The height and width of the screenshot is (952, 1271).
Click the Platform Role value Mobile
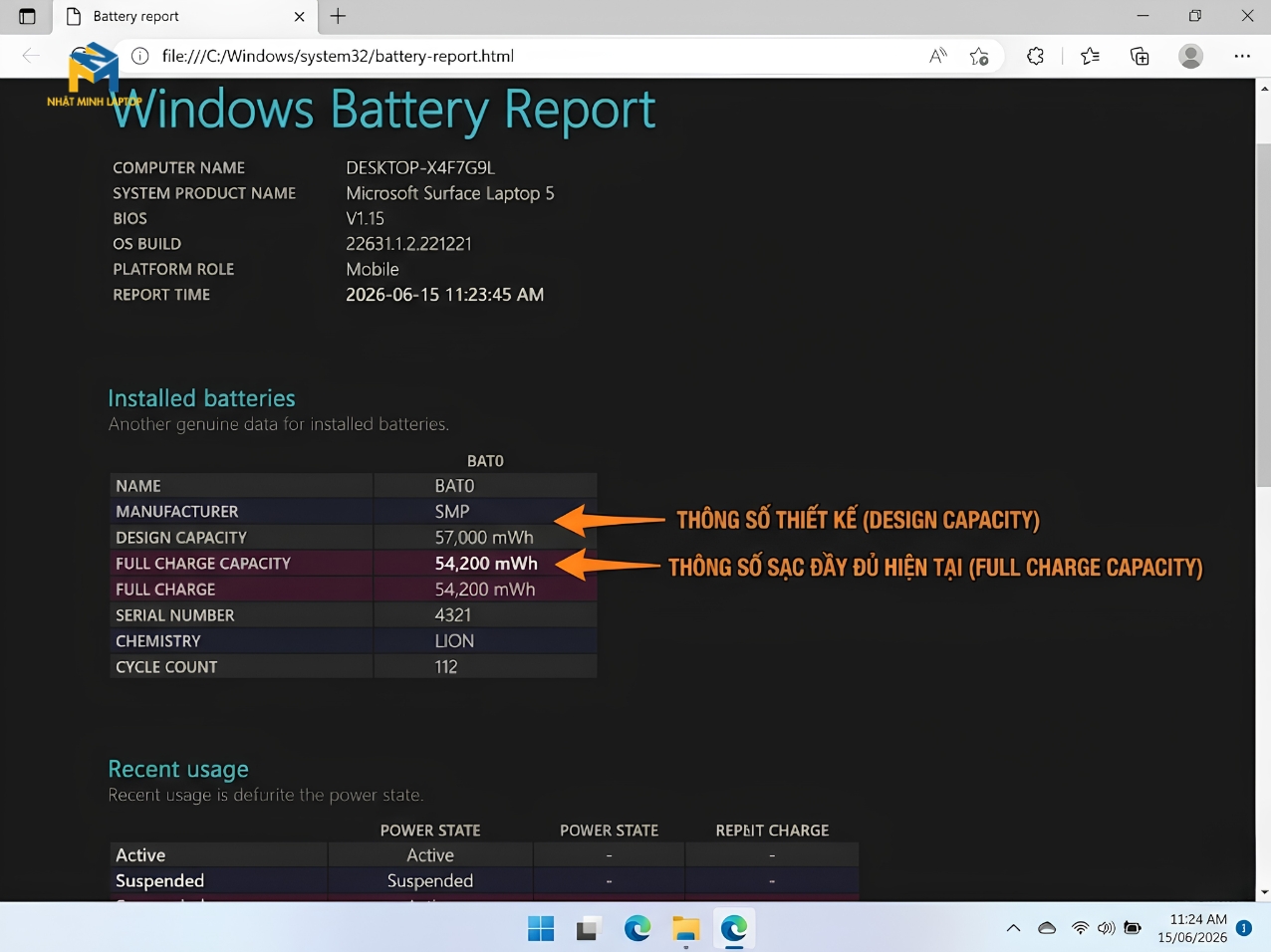[373, 269]
